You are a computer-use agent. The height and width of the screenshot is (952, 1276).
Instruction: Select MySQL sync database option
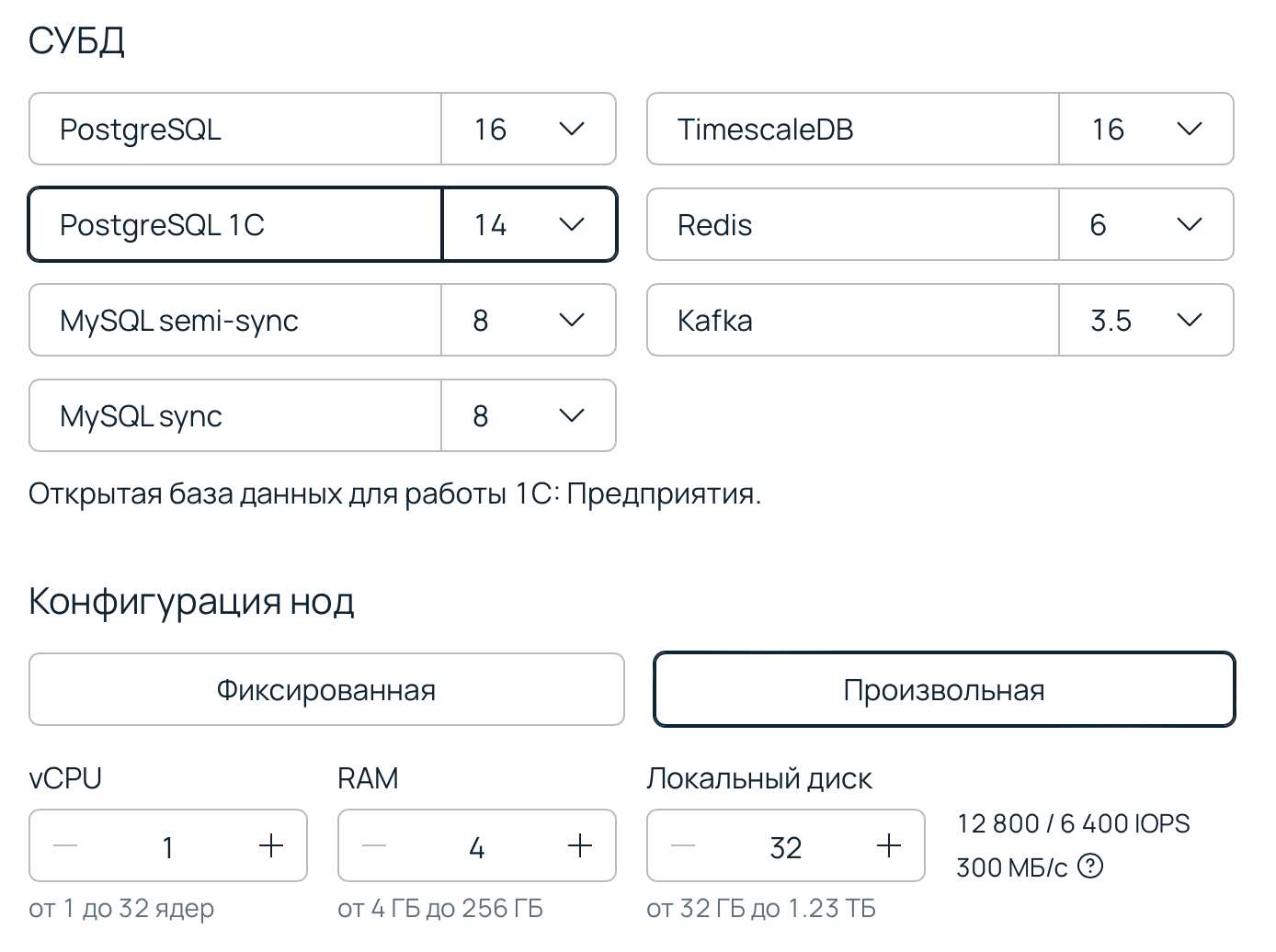pos(235,415)
